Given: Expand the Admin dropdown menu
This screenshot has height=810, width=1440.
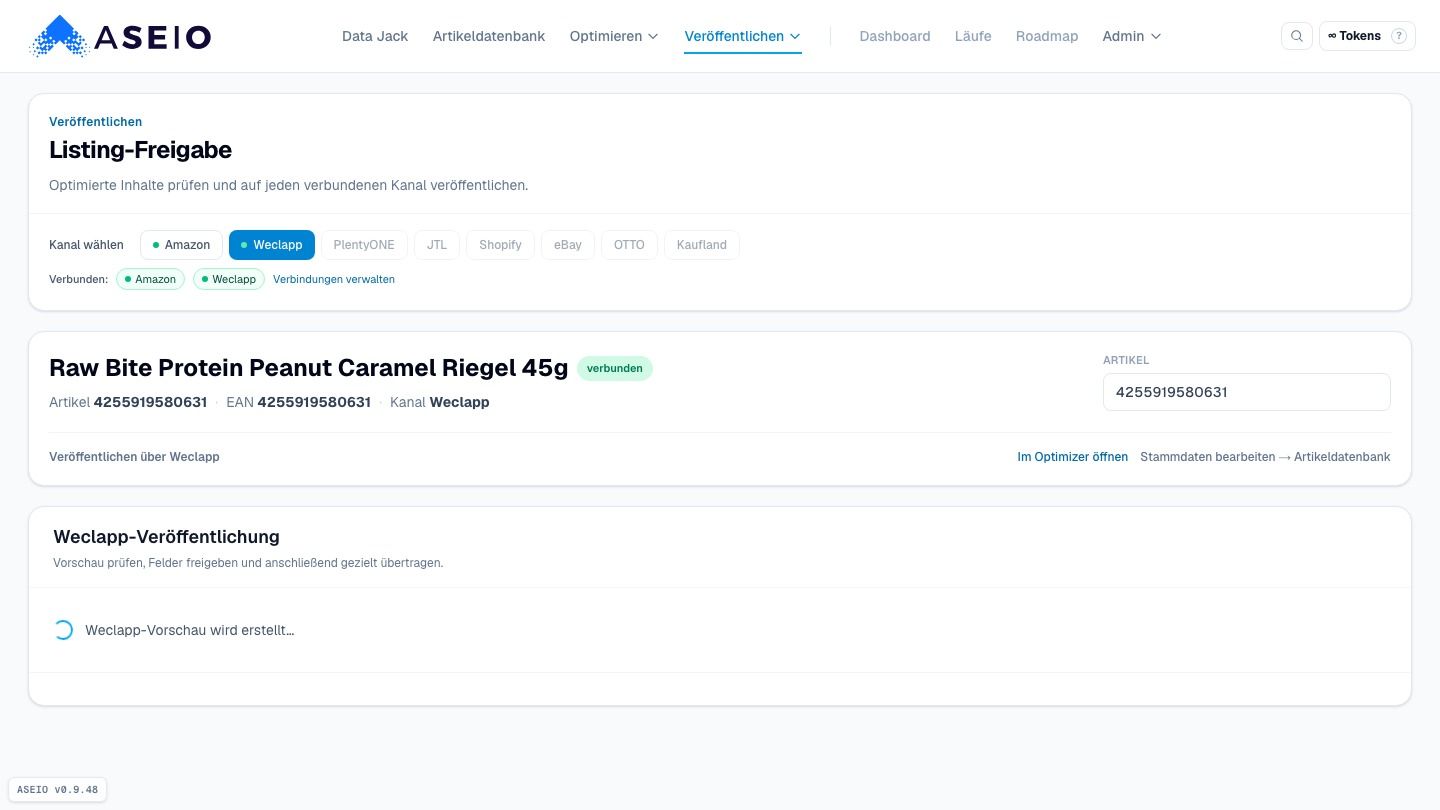Looking at the screenshot, I should pos(1132,36).
